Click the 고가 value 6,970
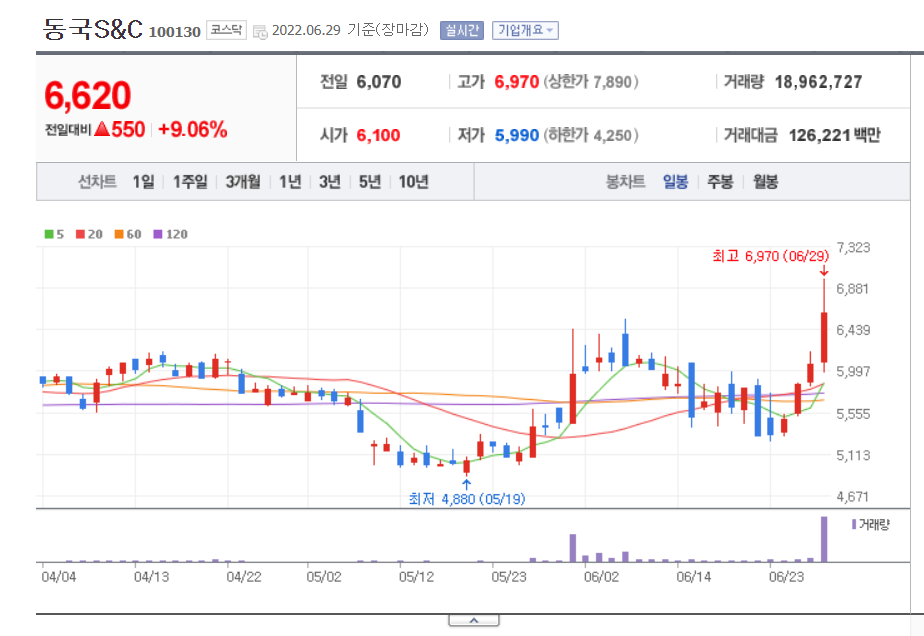The image size is (924, 636). pyautogui.click(x=517, y=82)
